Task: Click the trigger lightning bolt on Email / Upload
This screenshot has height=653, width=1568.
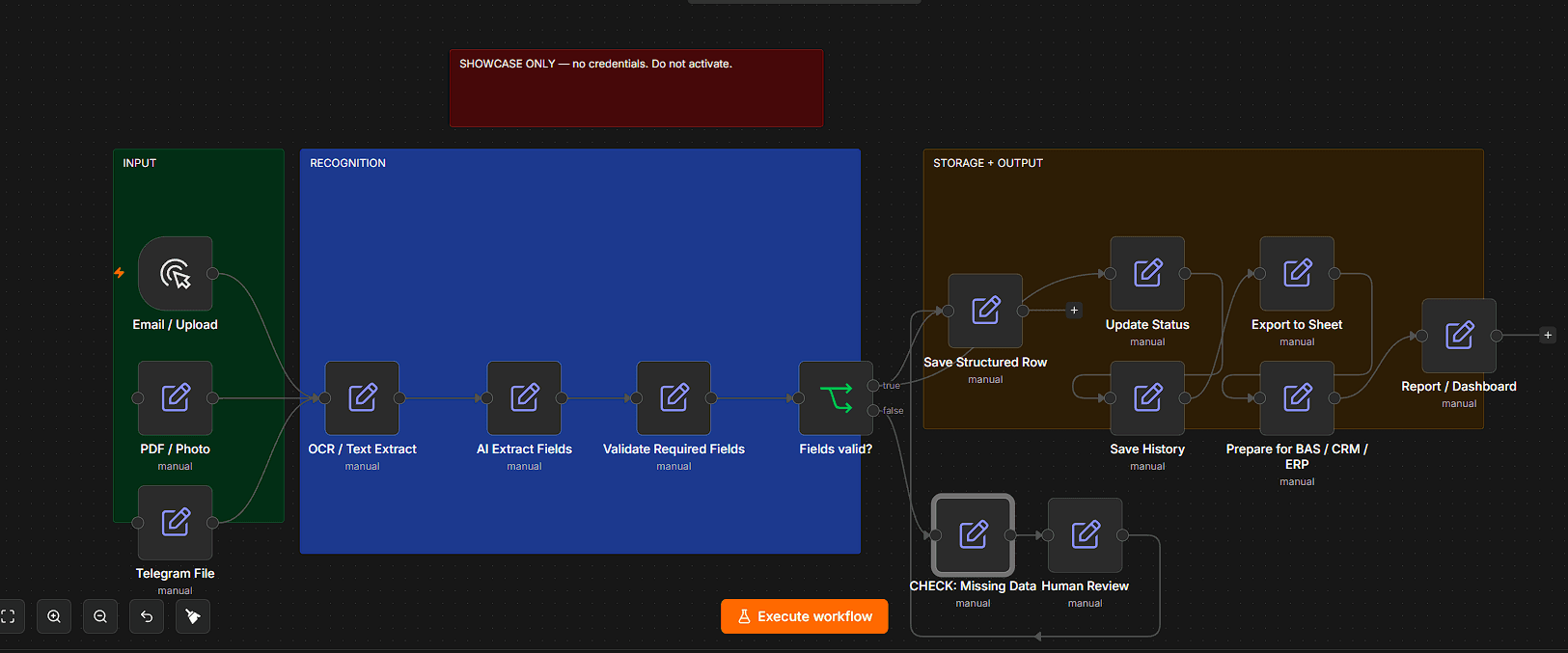Action: 120,273
